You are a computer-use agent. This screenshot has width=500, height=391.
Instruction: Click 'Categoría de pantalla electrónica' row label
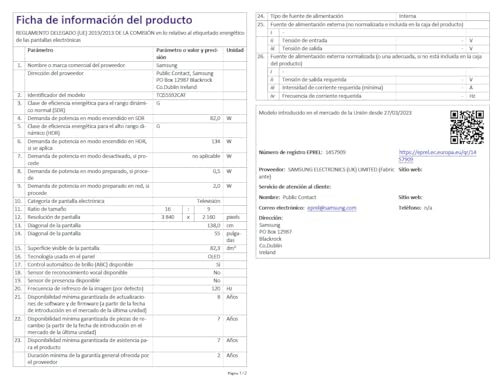tap(66, 201)
